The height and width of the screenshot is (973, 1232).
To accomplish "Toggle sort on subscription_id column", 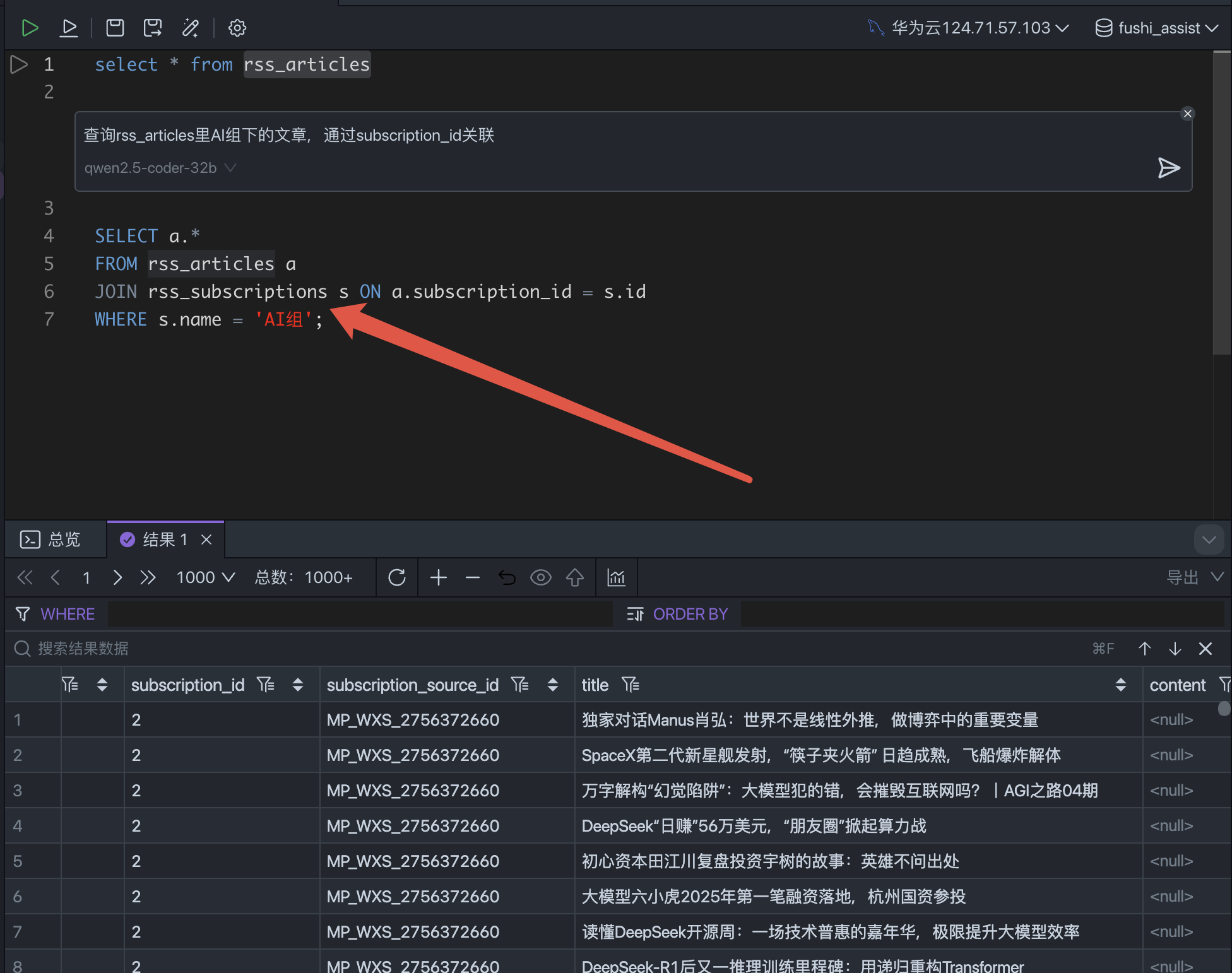I will [x=298, y=685].
